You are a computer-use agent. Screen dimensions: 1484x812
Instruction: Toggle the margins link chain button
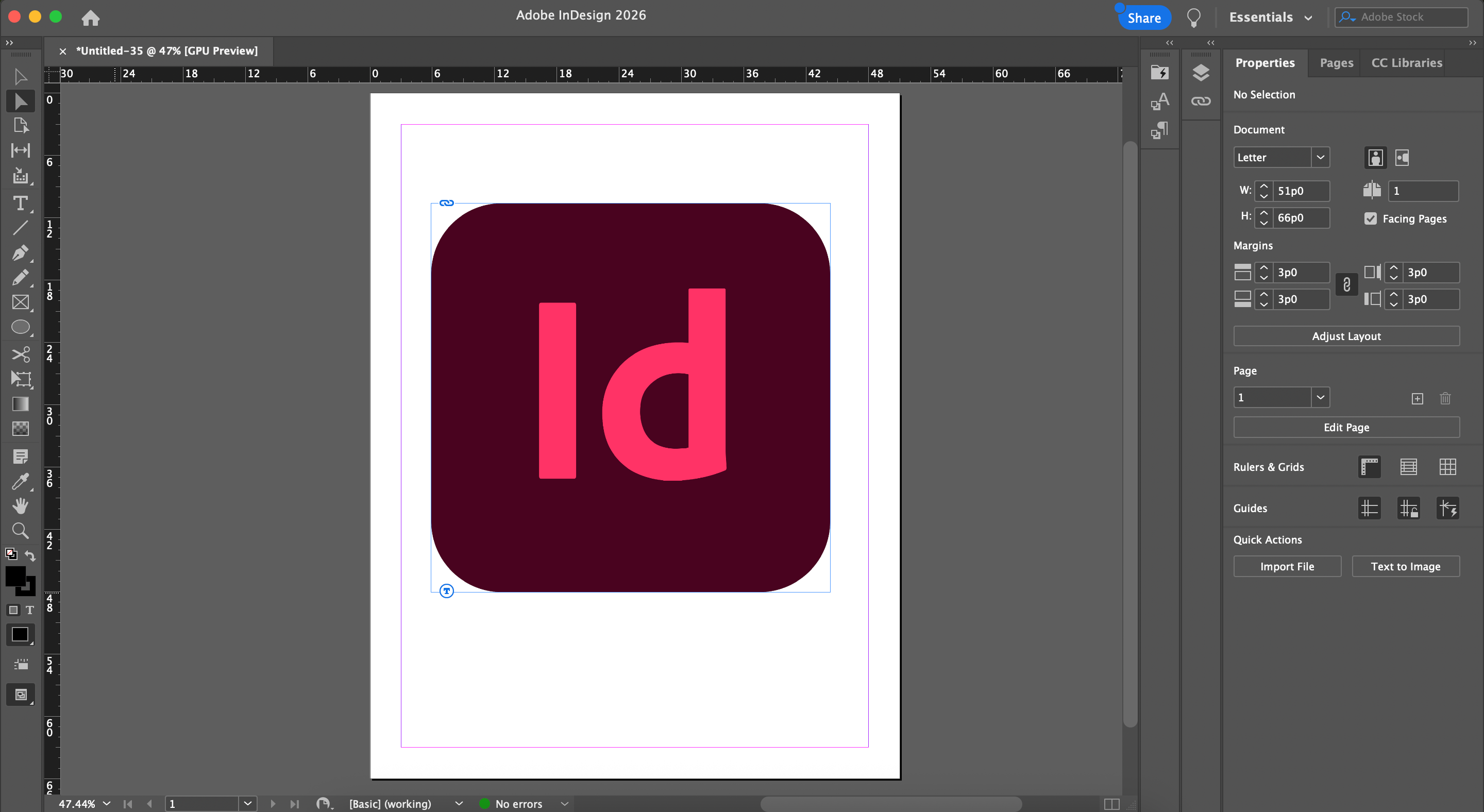click(1346, 285)
